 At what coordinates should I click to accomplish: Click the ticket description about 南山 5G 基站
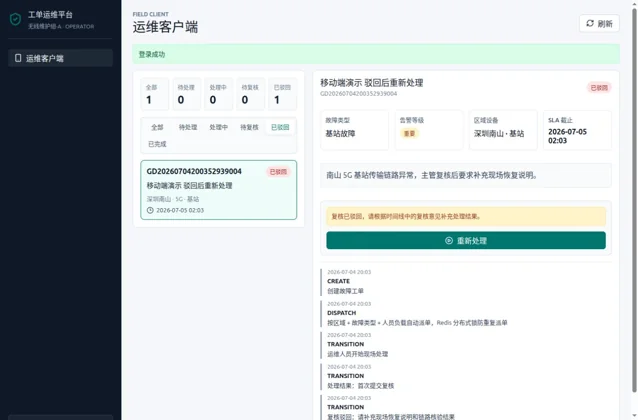[466, 175]
